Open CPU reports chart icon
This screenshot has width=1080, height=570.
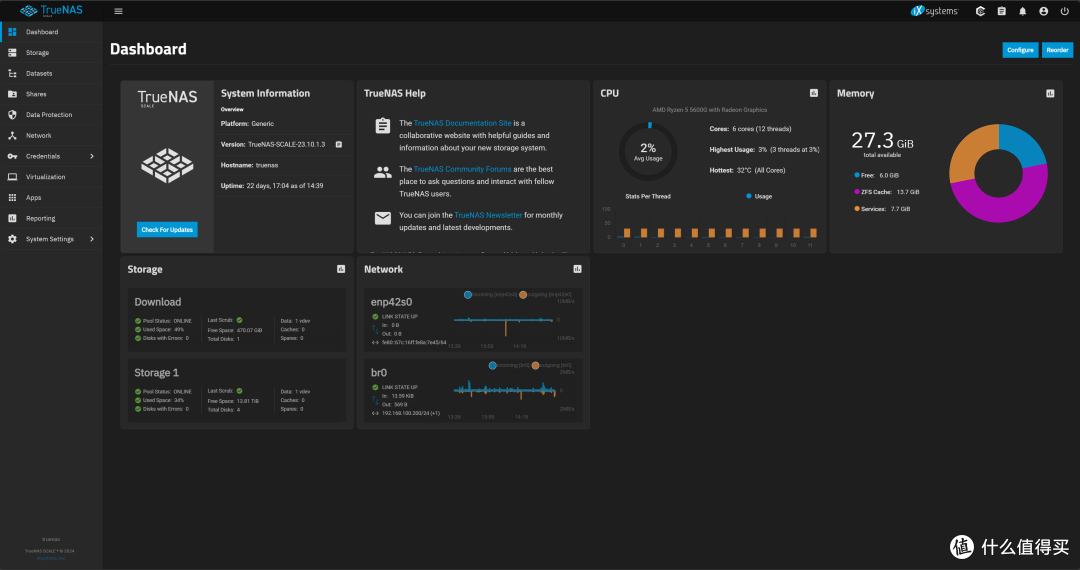813,93
